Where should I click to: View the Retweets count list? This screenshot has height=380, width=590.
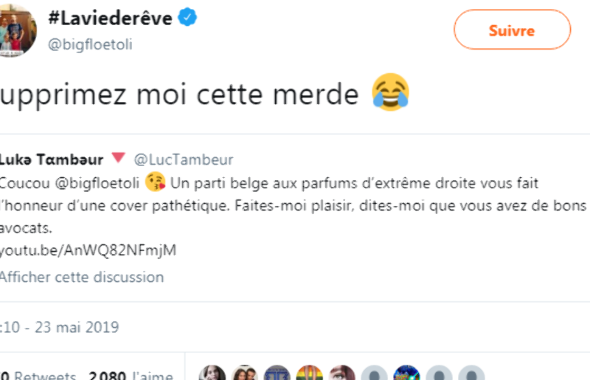pos(38,375)
